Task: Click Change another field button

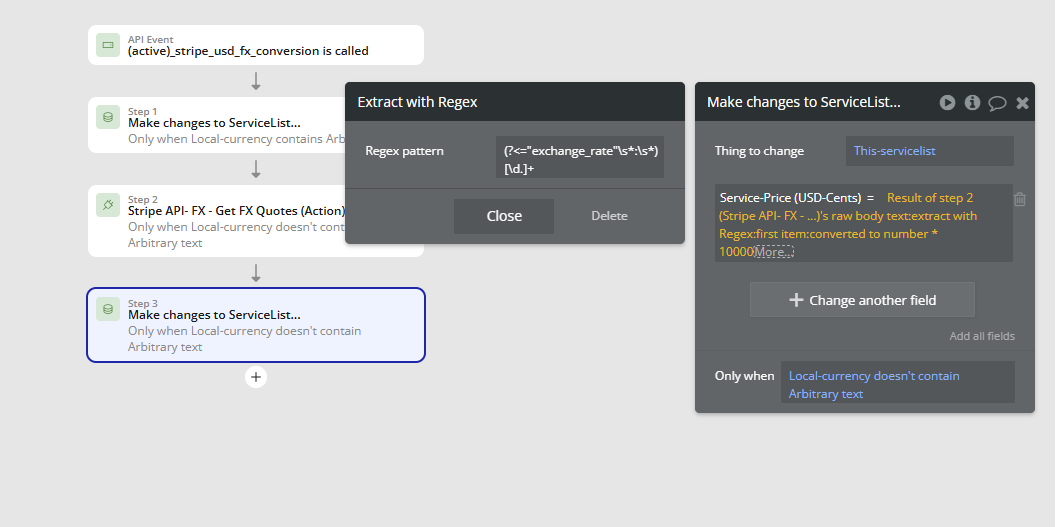Action: pyautogui.click(x=862, y=300)
